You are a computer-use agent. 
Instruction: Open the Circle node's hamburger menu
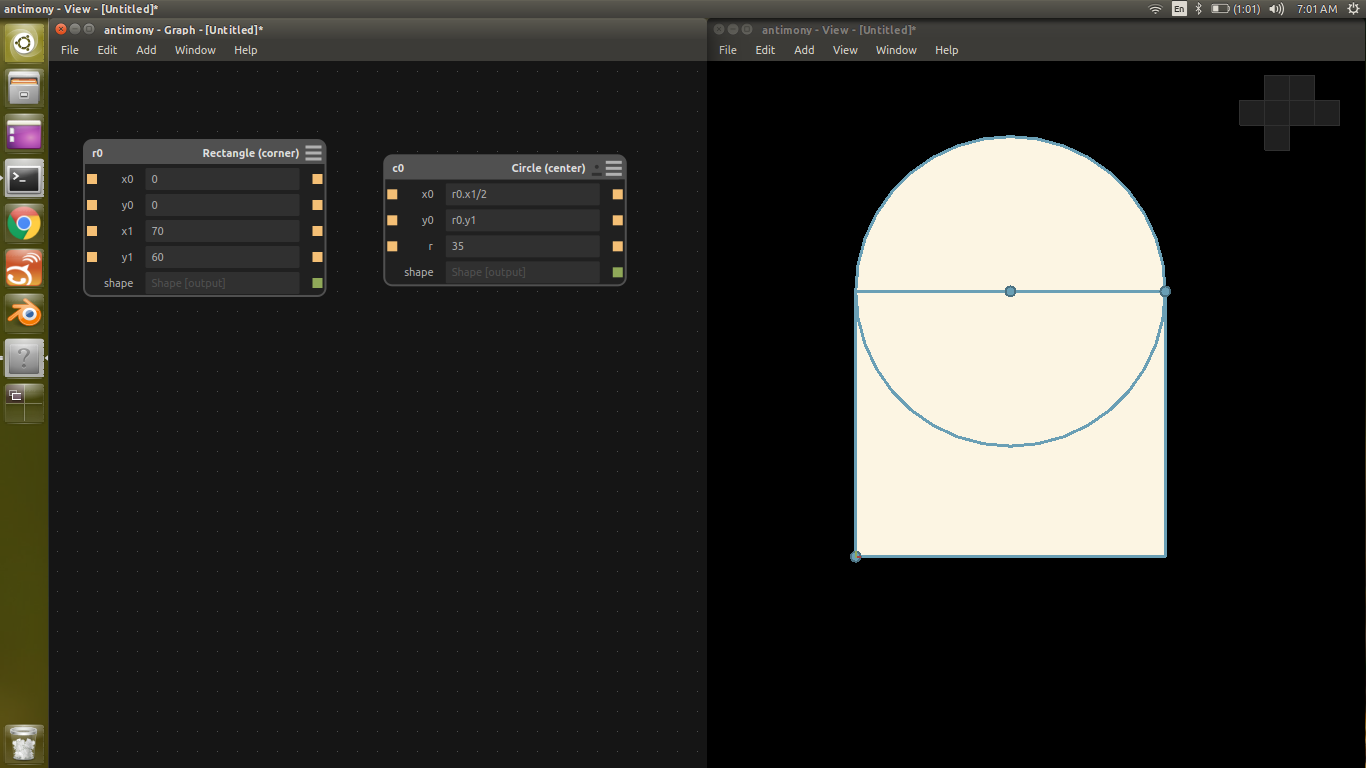613,168
